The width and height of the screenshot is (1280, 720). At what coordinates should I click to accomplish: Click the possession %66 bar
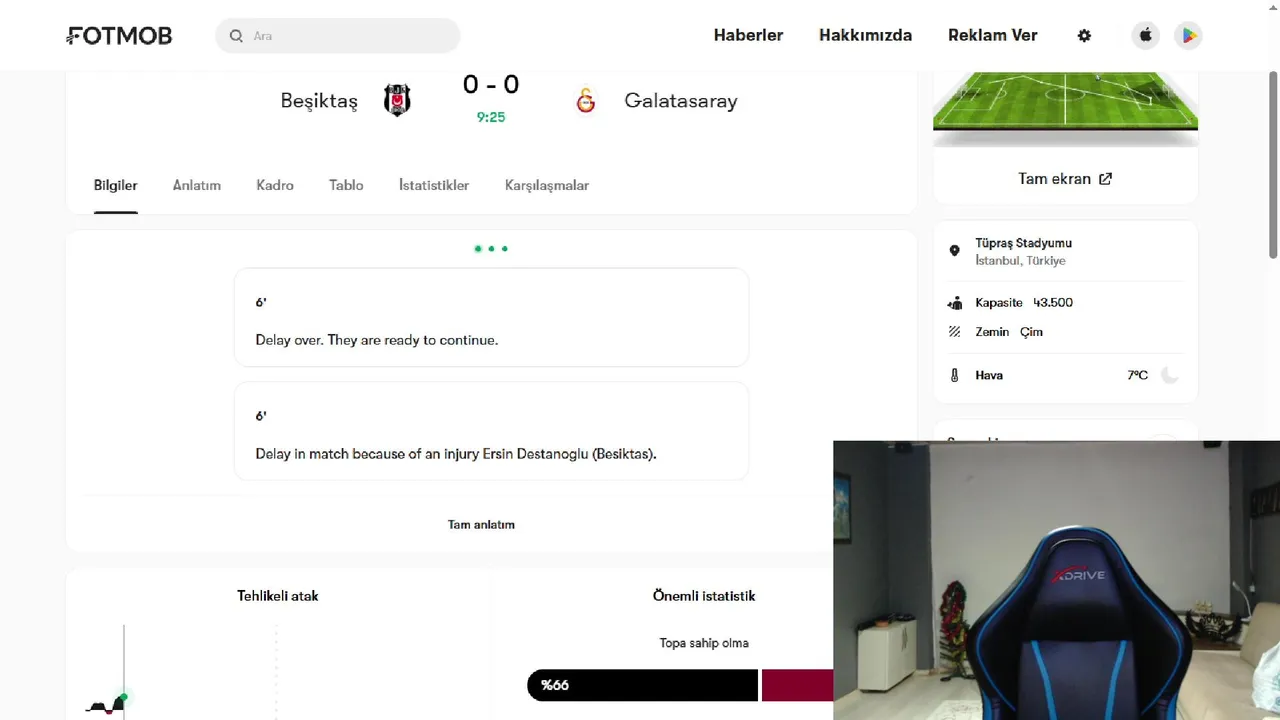pyautogui.click(x=642, y=685)
